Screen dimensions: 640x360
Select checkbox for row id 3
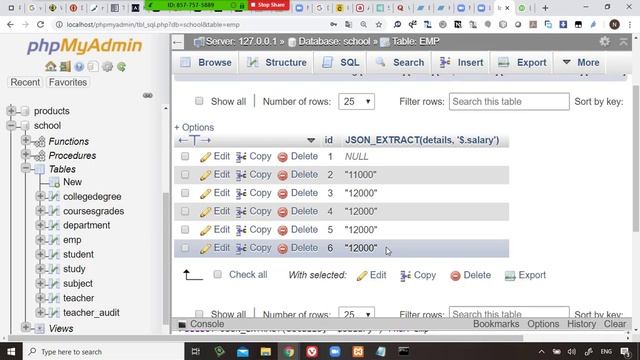pyautogui.click(x=185, y=193)
